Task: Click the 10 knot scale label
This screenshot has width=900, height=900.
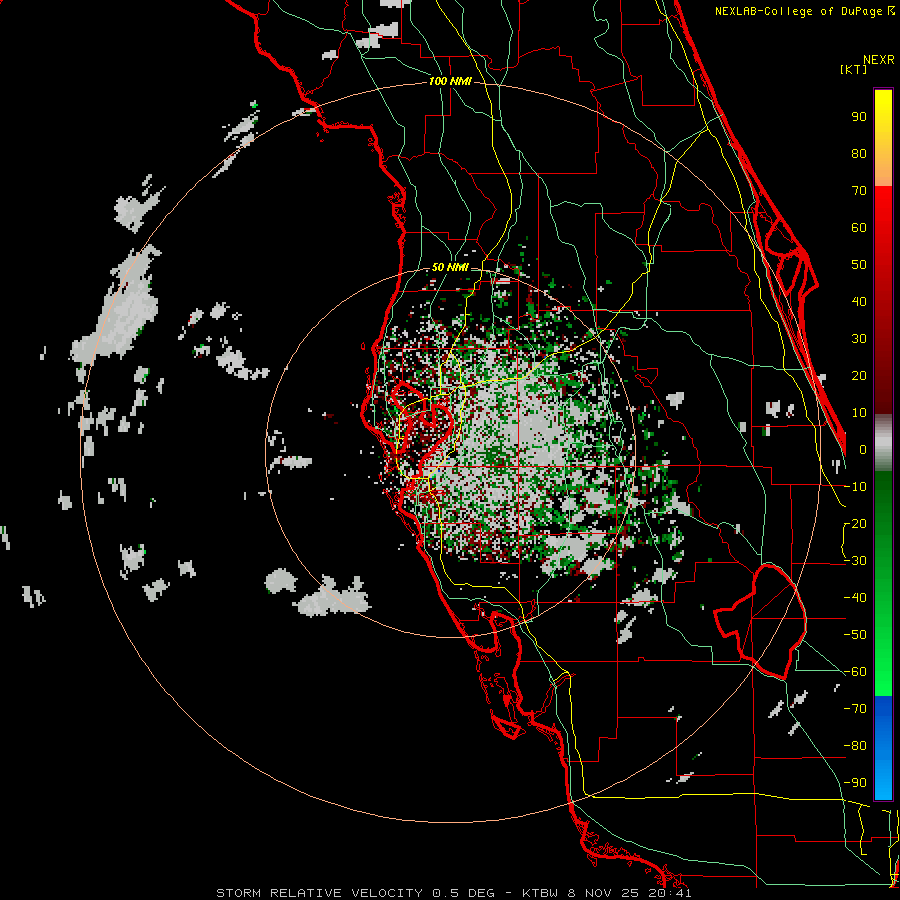Action: [859, 413]
